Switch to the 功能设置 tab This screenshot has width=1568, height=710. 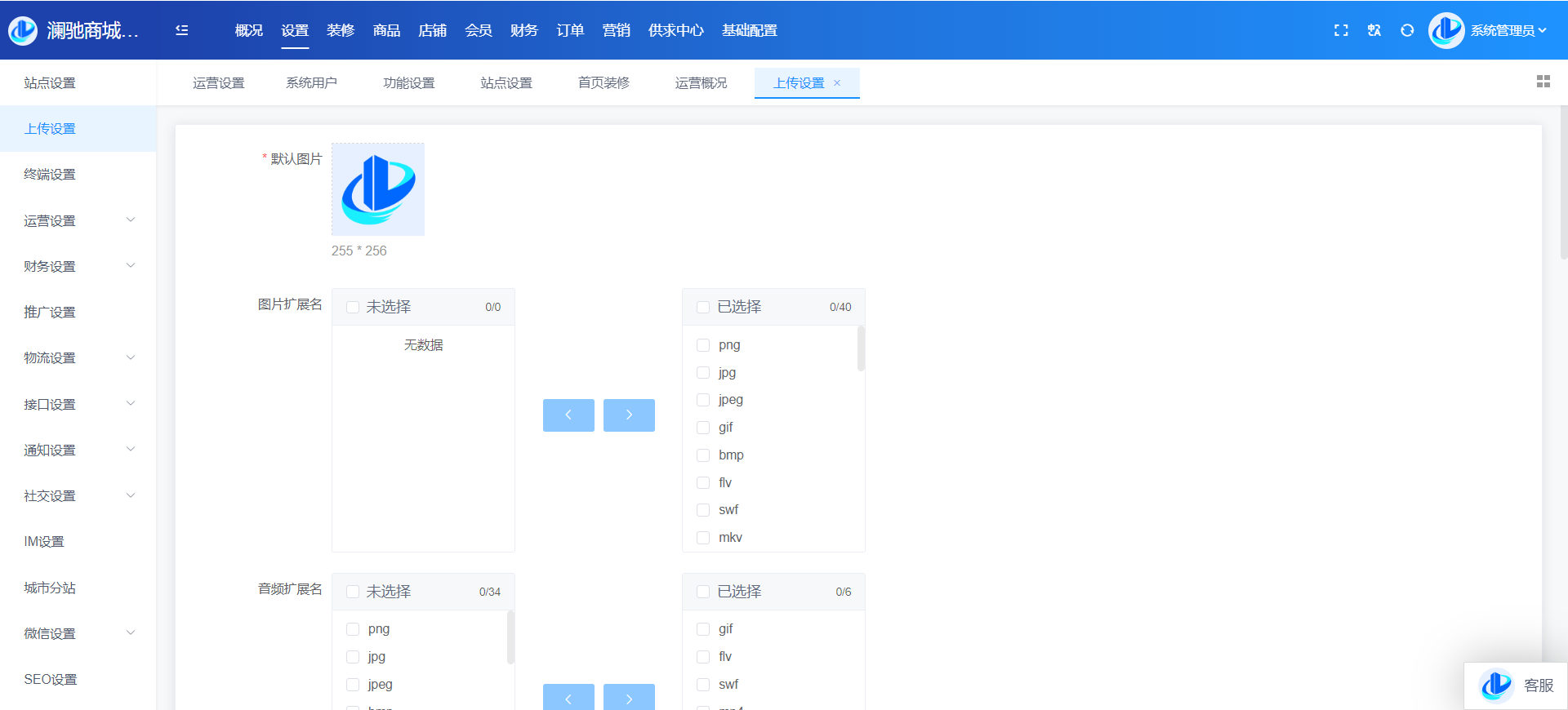coord(408,83)
